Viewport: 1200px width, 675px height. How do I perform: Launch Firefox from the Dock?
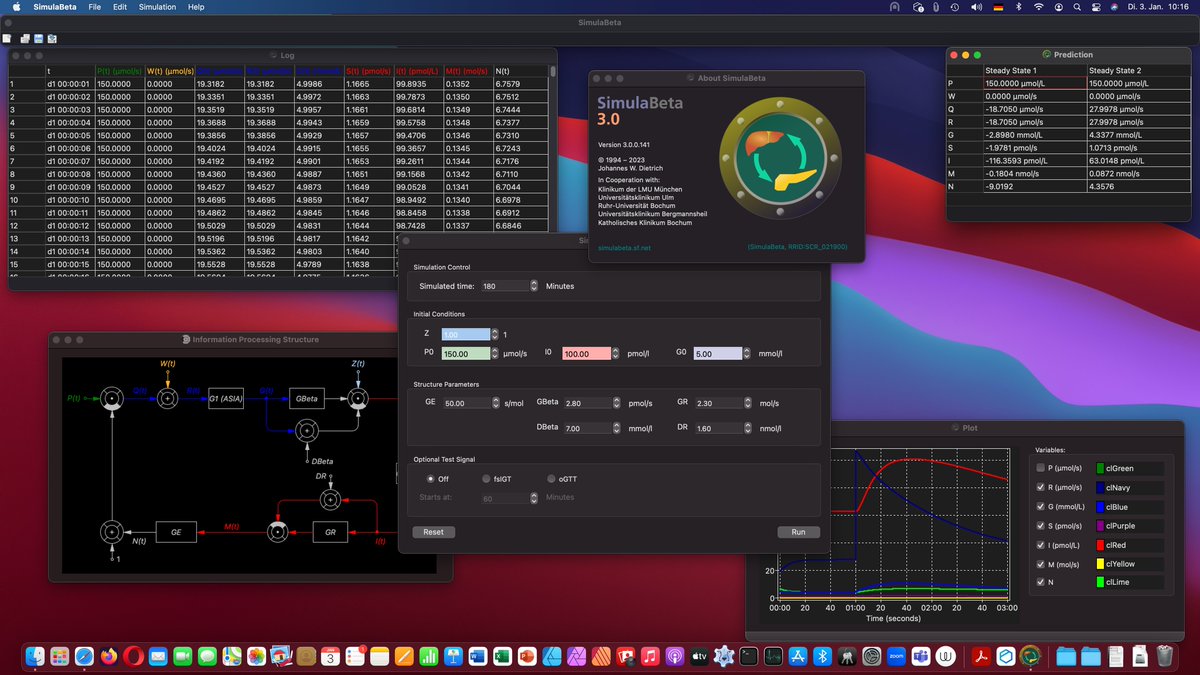pyautogui.click(x=109, y=656)
